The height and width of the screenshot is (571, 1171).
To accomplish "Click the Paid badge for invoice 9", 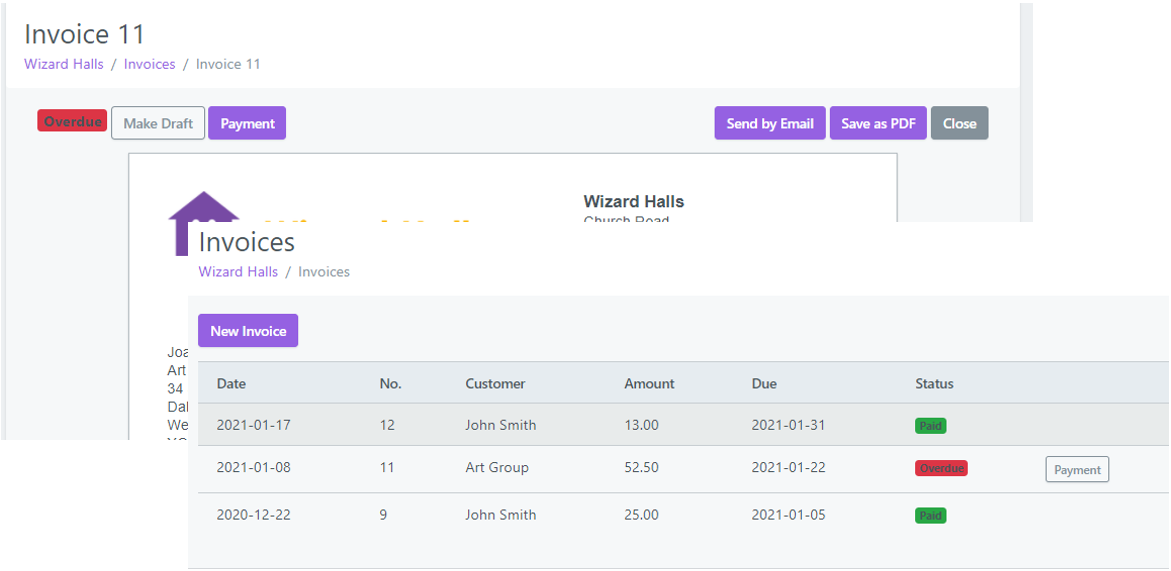I will pyautogui.click(x=930, y=516).
